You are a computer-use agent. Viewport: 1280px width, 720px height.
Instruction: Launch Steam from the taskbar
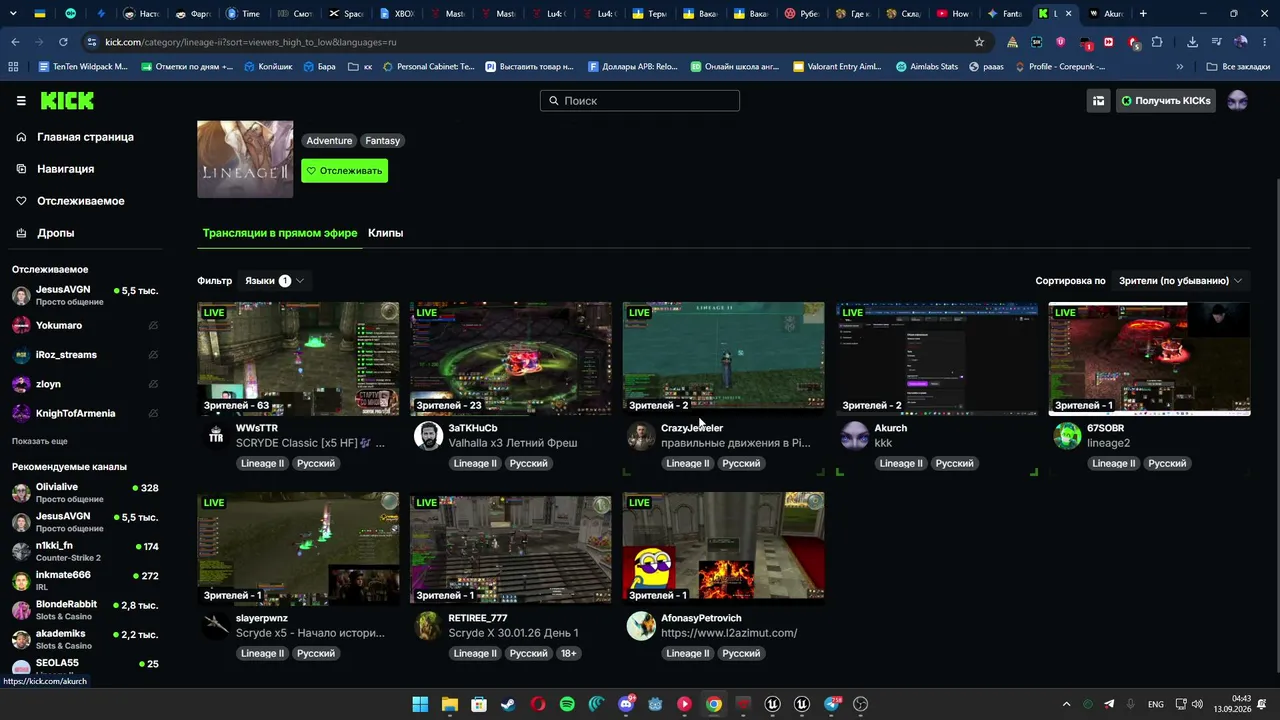[x=508, y=704]
